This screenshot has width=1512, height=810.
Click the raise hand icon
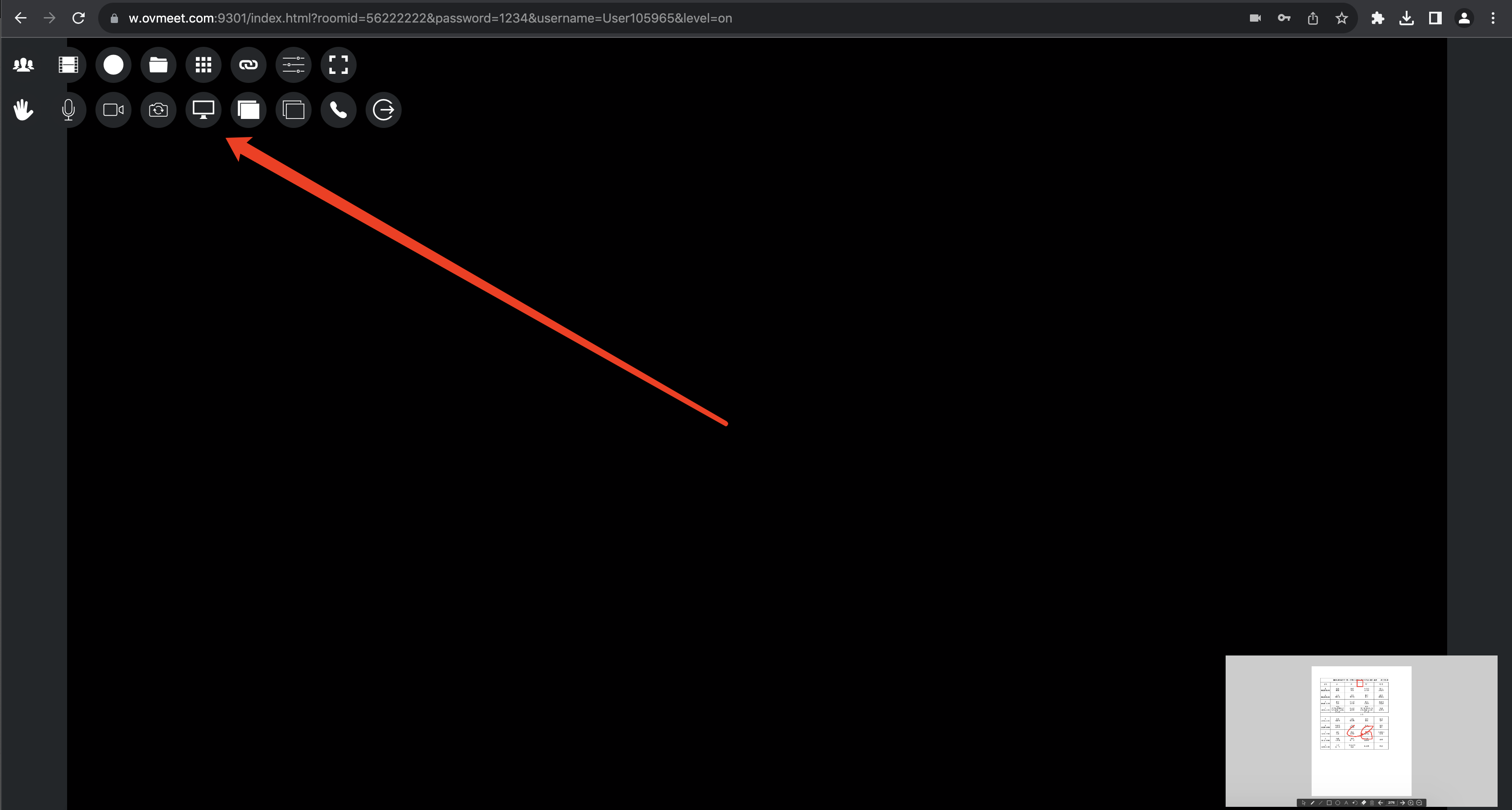click(x=23, y=110)
